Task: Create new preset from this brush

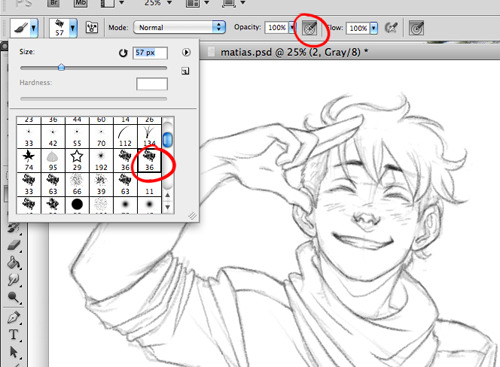Action: (185, 71)
